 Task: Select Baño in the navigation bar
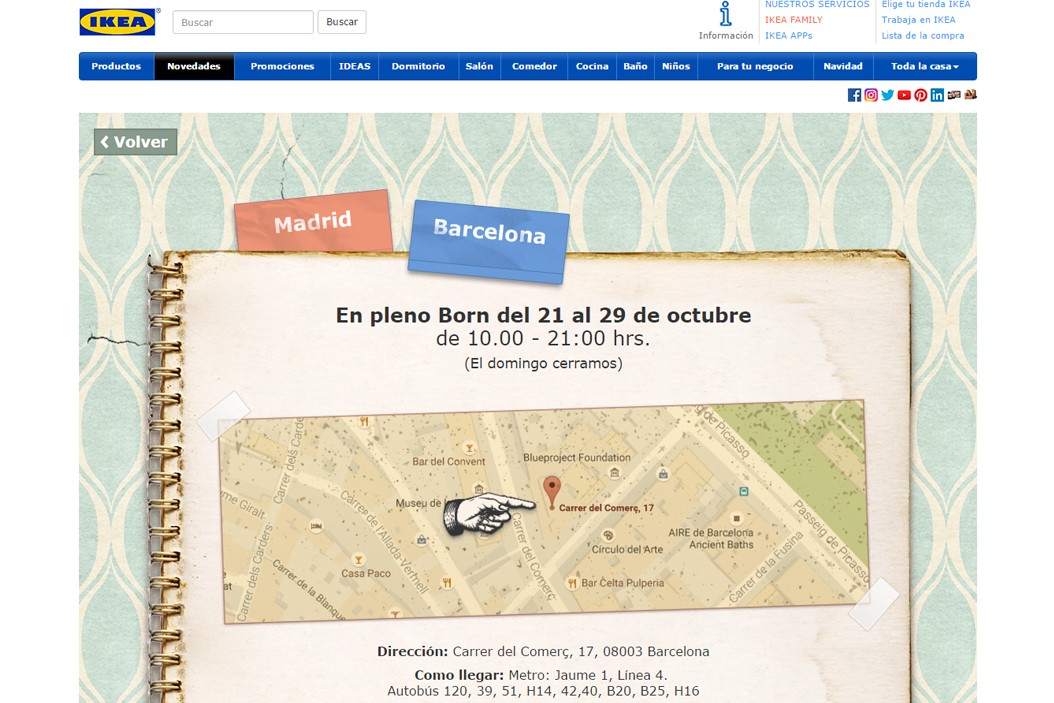pyautogui.click(x=635, y=67)
